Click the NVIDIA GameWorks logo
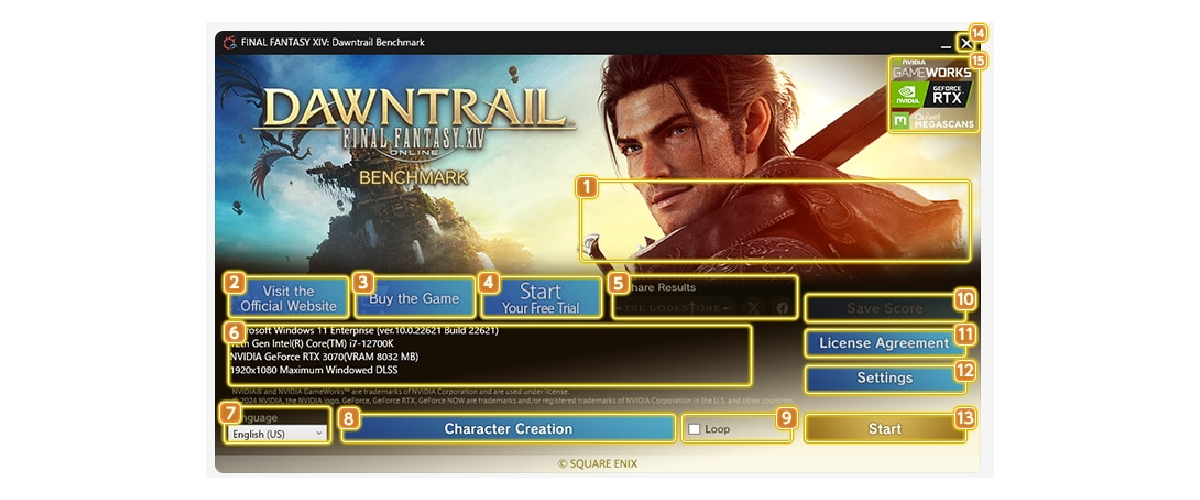Screen dimensions: 1200x500 click(932, 67)
